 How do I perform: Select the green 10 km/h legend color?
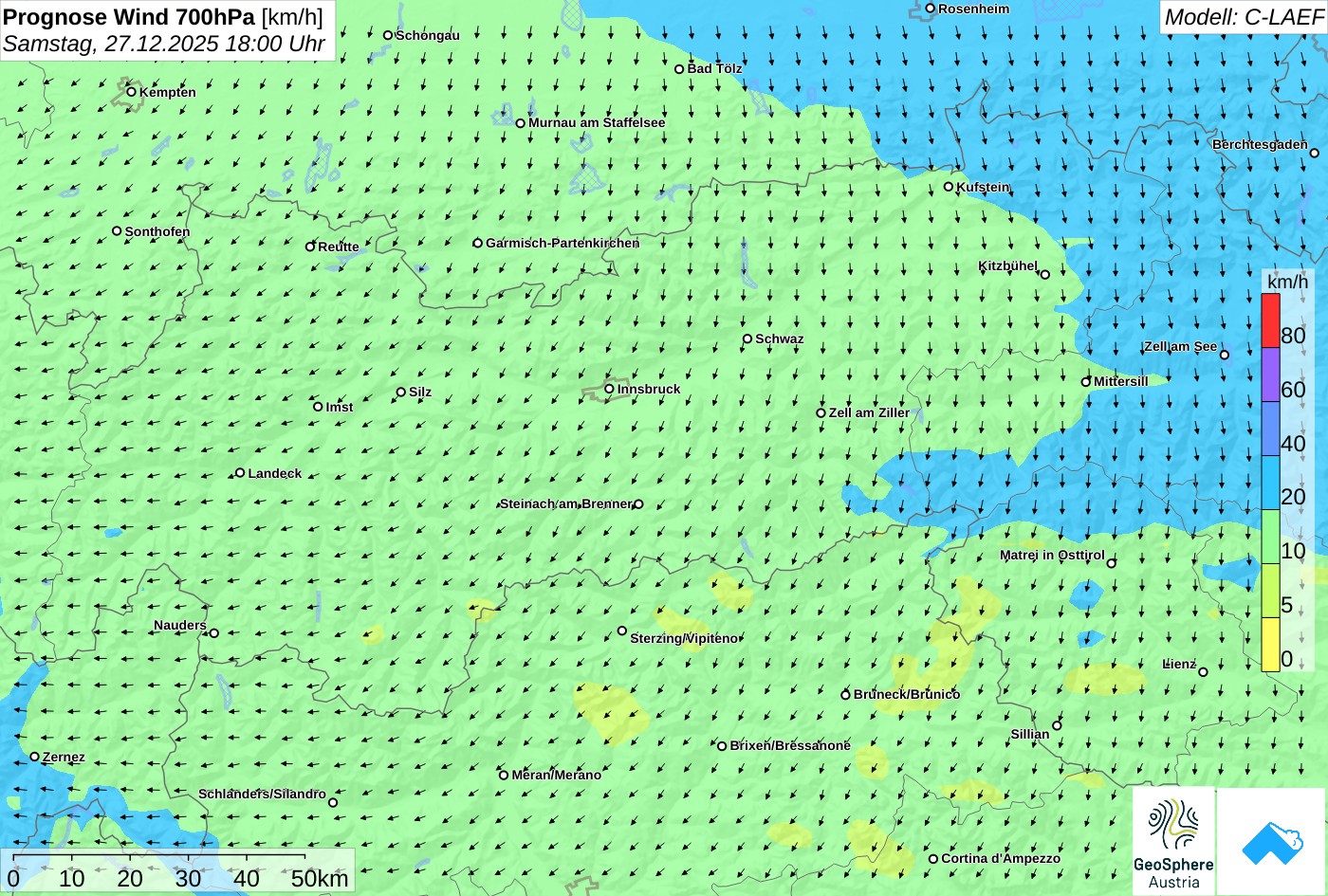coord(1270,537)
